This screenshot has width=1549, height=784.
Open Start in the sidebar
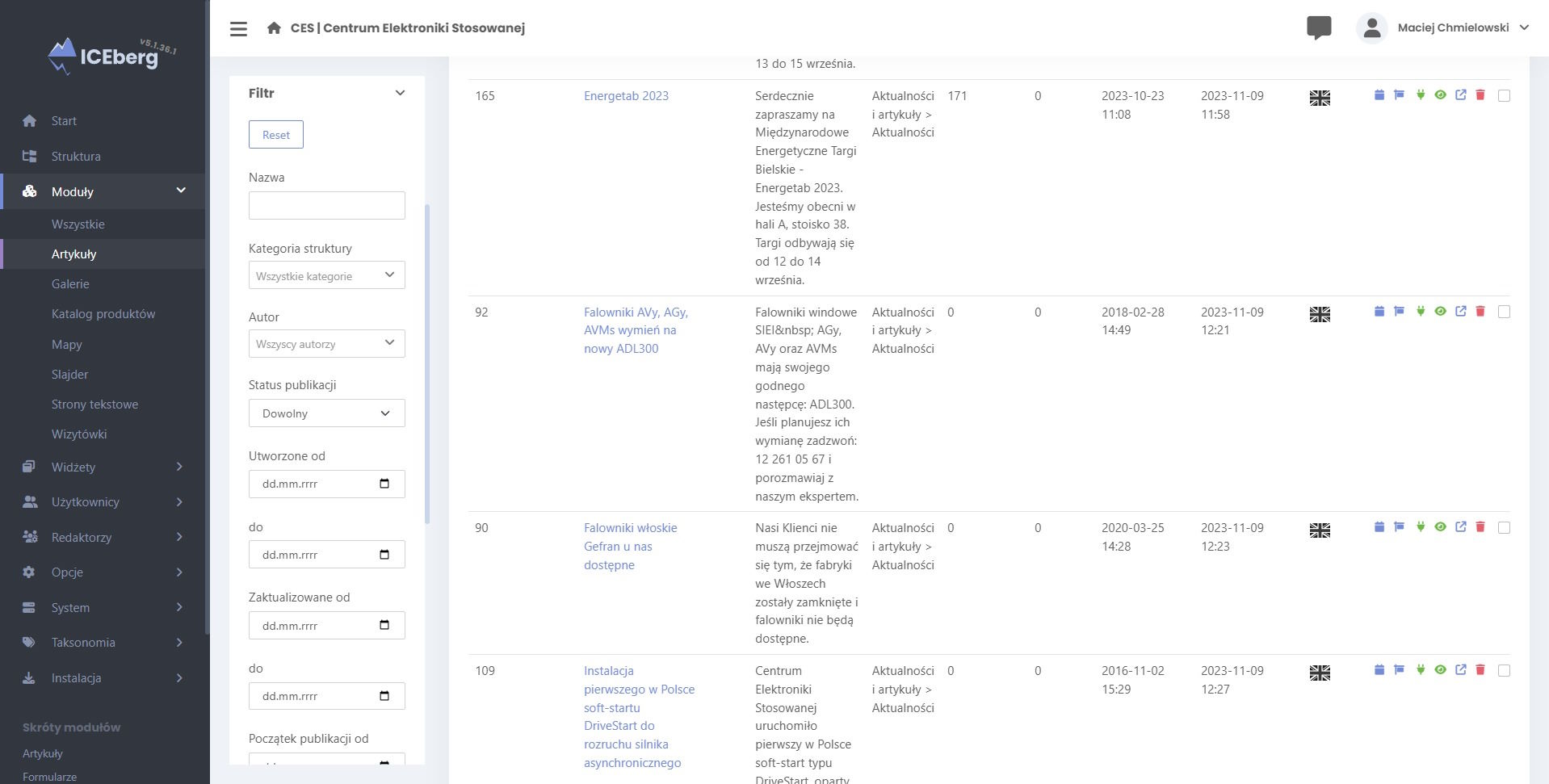click(x=64, y=121)
